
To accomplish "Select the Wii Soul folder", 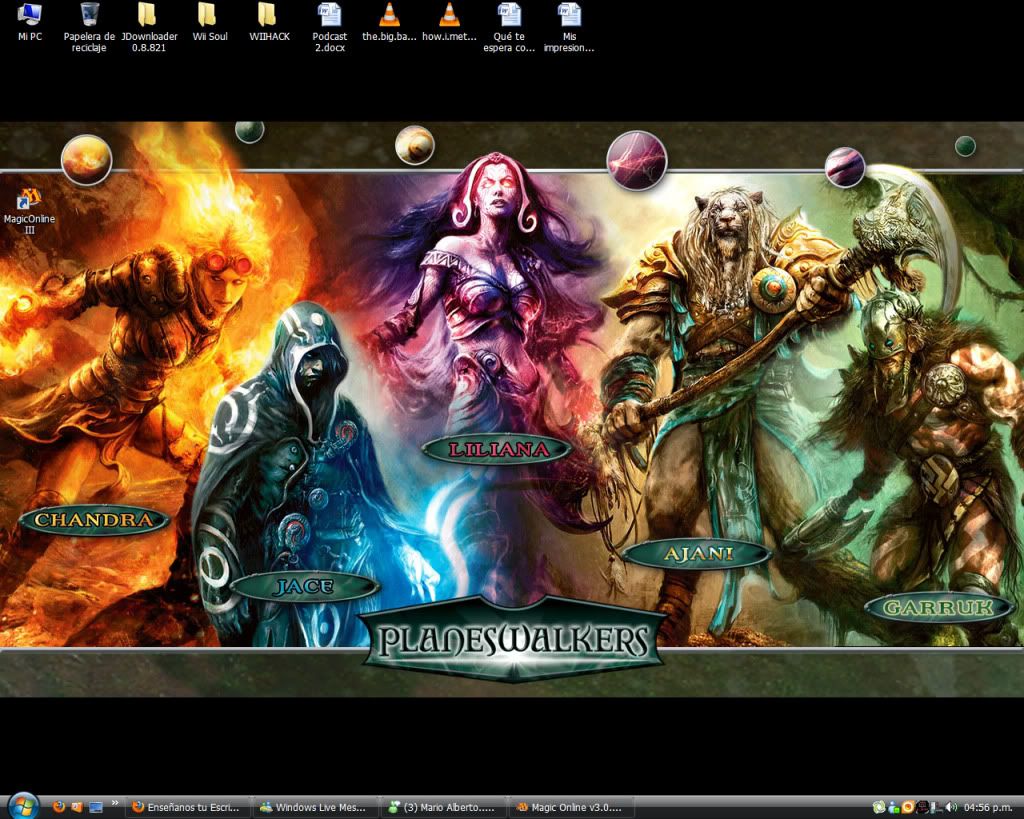I will tap(210, 22).
